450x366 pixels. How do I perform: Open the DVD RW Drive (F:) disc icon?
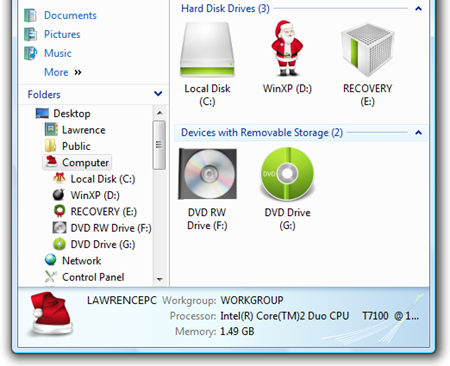coord(207,174)
